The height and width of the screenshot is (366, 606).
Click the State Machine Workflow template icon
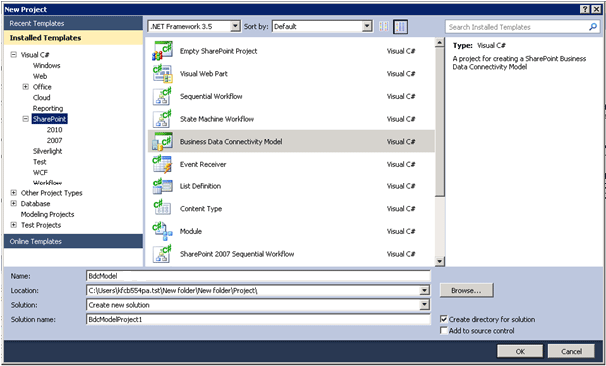click(x=162, y=119)
